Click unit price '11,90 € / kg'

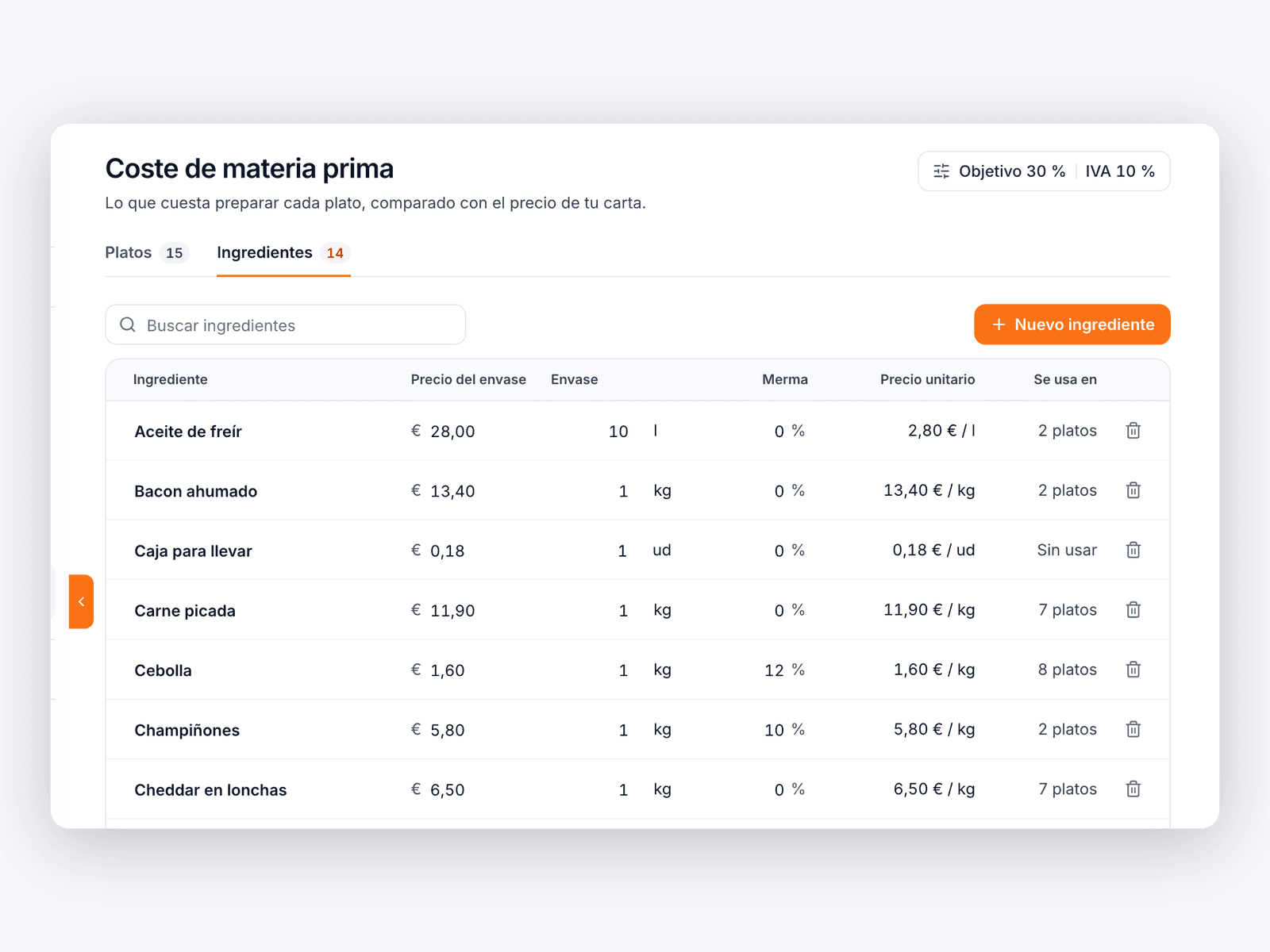pos(929,610)
